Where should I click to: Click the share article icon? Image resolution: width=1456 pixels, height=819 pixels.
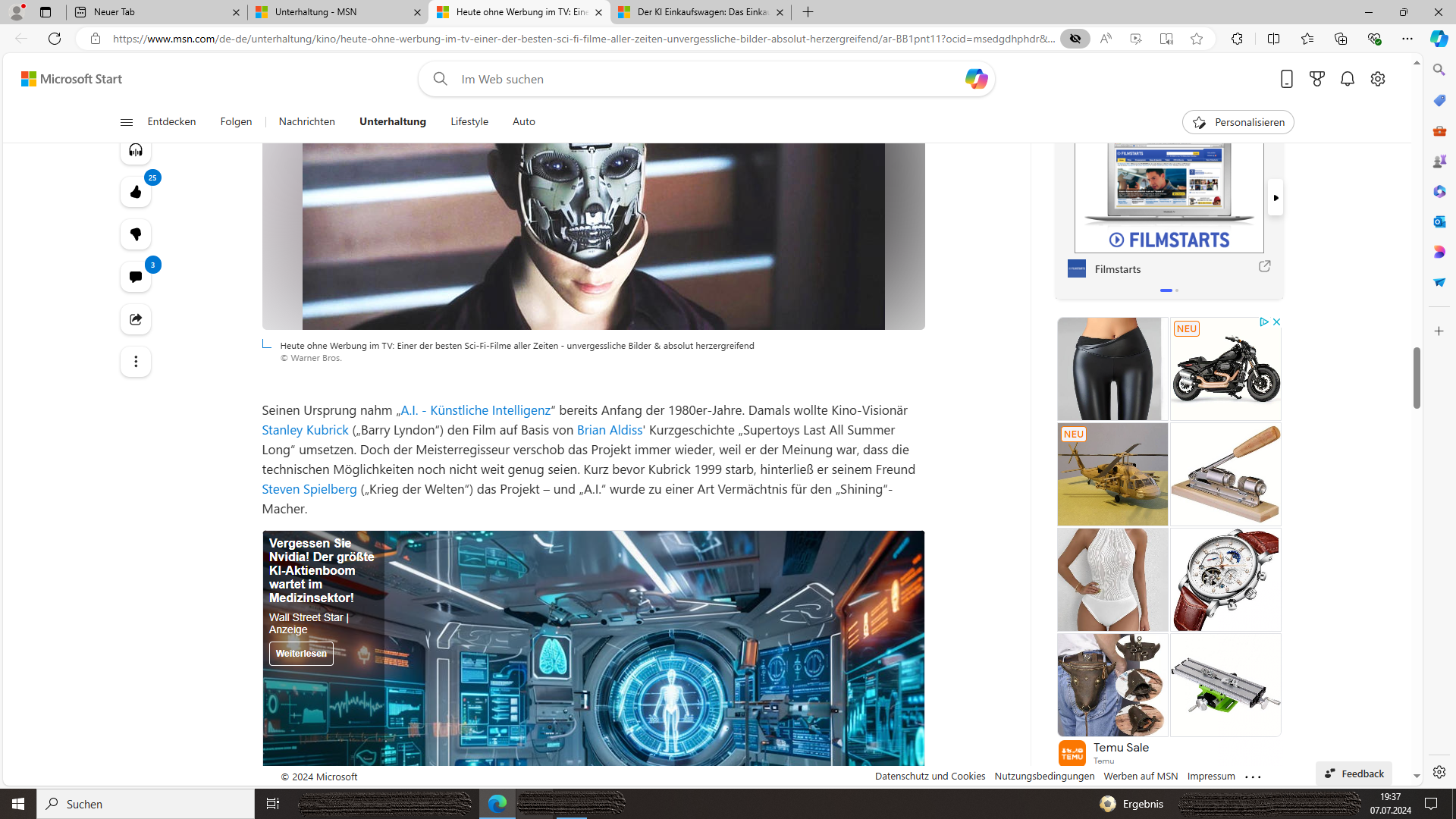click(136, 319)
